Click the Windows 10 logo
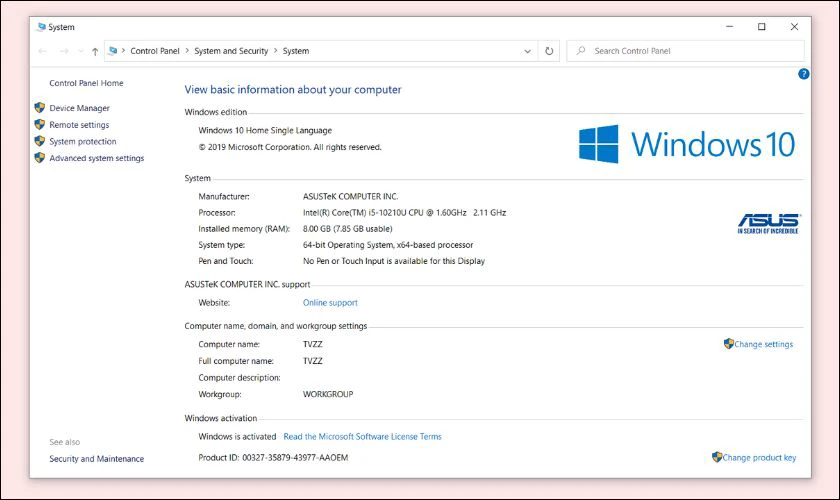Screen dimensions: 840x500 (687, 144)
